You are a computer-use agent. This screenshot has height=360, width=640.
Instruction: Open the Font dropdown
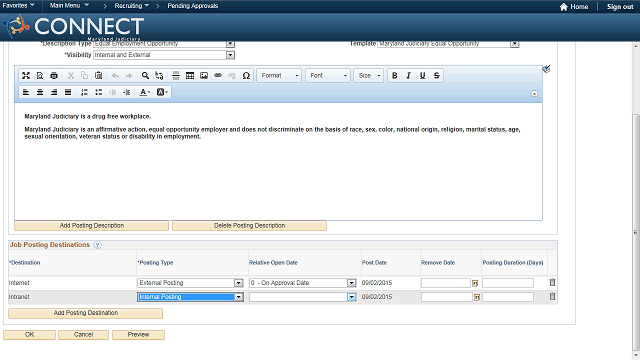click(x=328, y=76)
